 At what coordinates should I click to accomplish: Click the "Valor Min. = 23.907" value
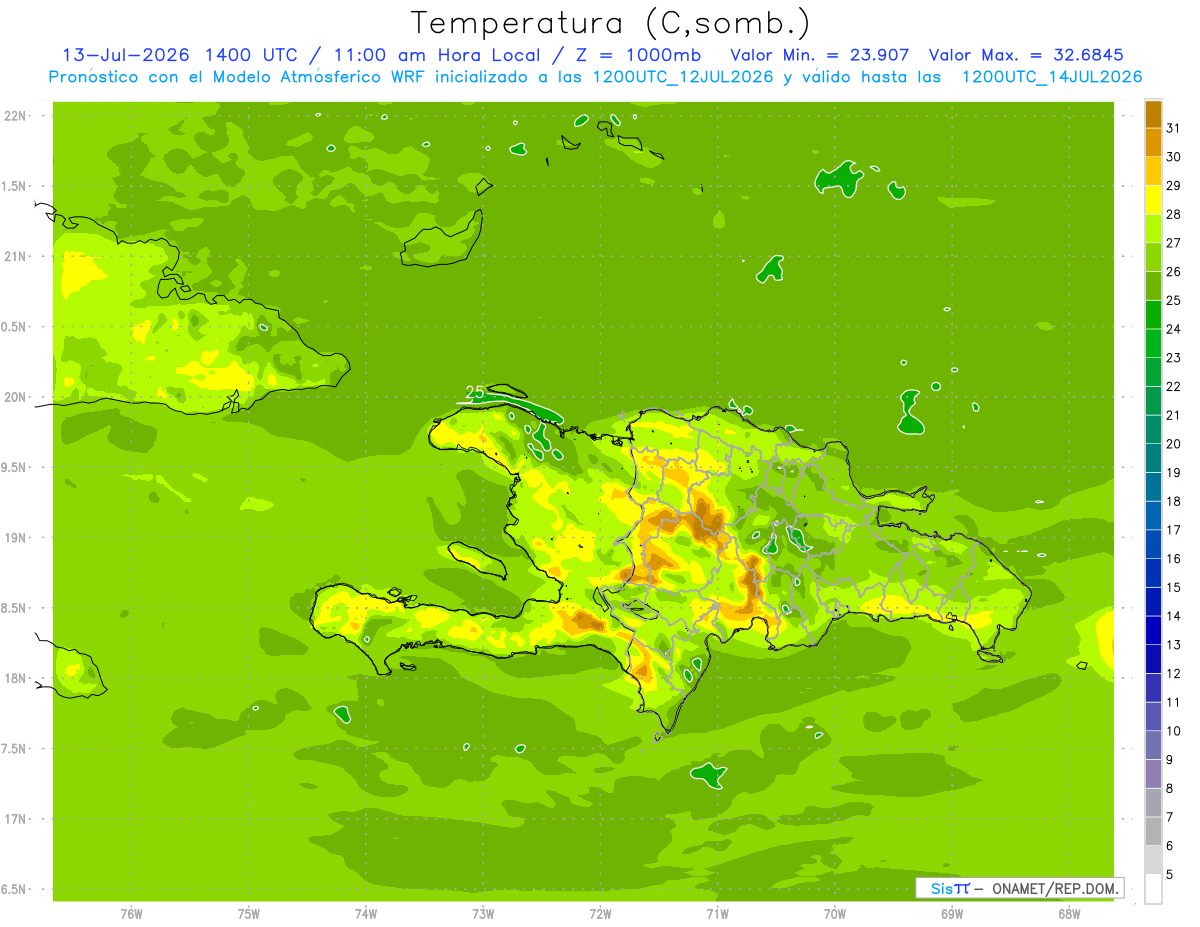click(x=820, y=55)
